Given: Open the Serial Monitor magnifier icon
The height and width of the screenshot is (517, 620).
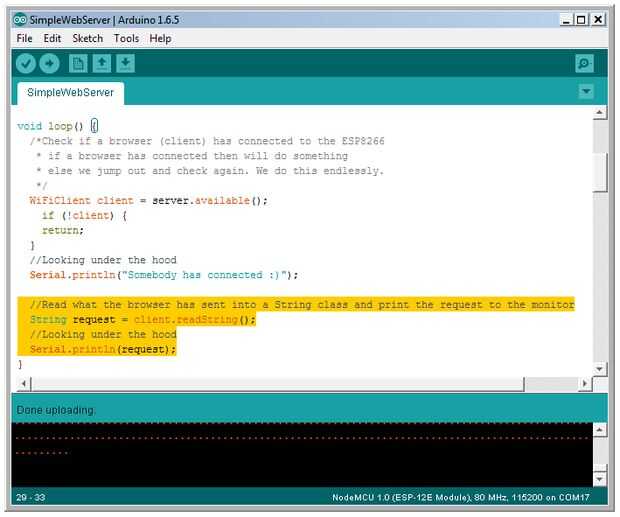Looking at the screenshot, I should pos(584,64).
